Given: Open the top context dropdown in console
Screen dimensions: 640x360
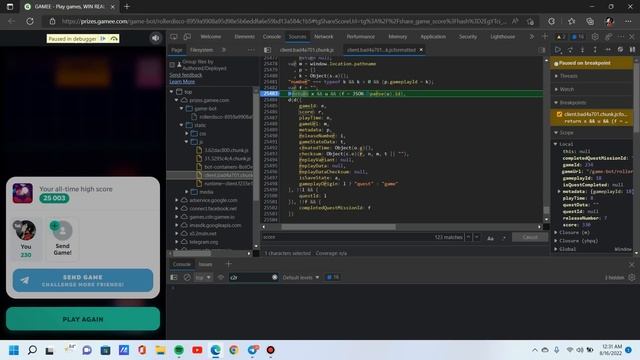Looking at the screenshot, I should coord(203,277).
